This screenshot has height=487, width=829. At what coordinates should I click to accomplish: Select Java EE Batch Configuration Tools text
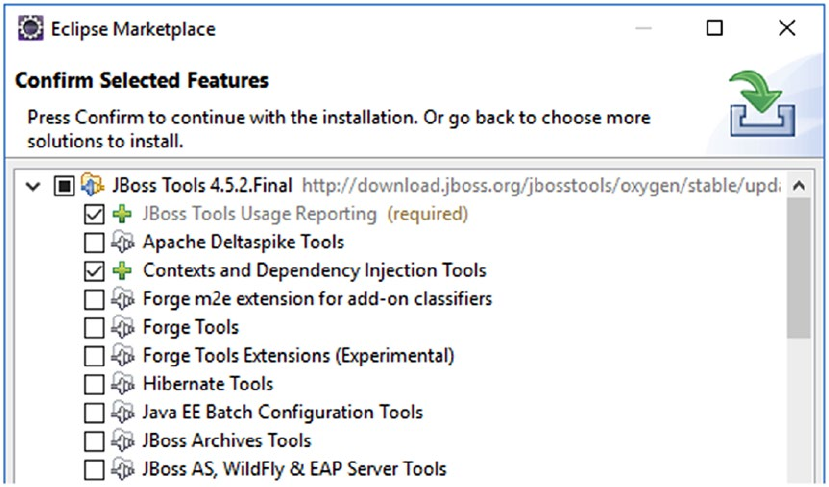coord(283,412)
